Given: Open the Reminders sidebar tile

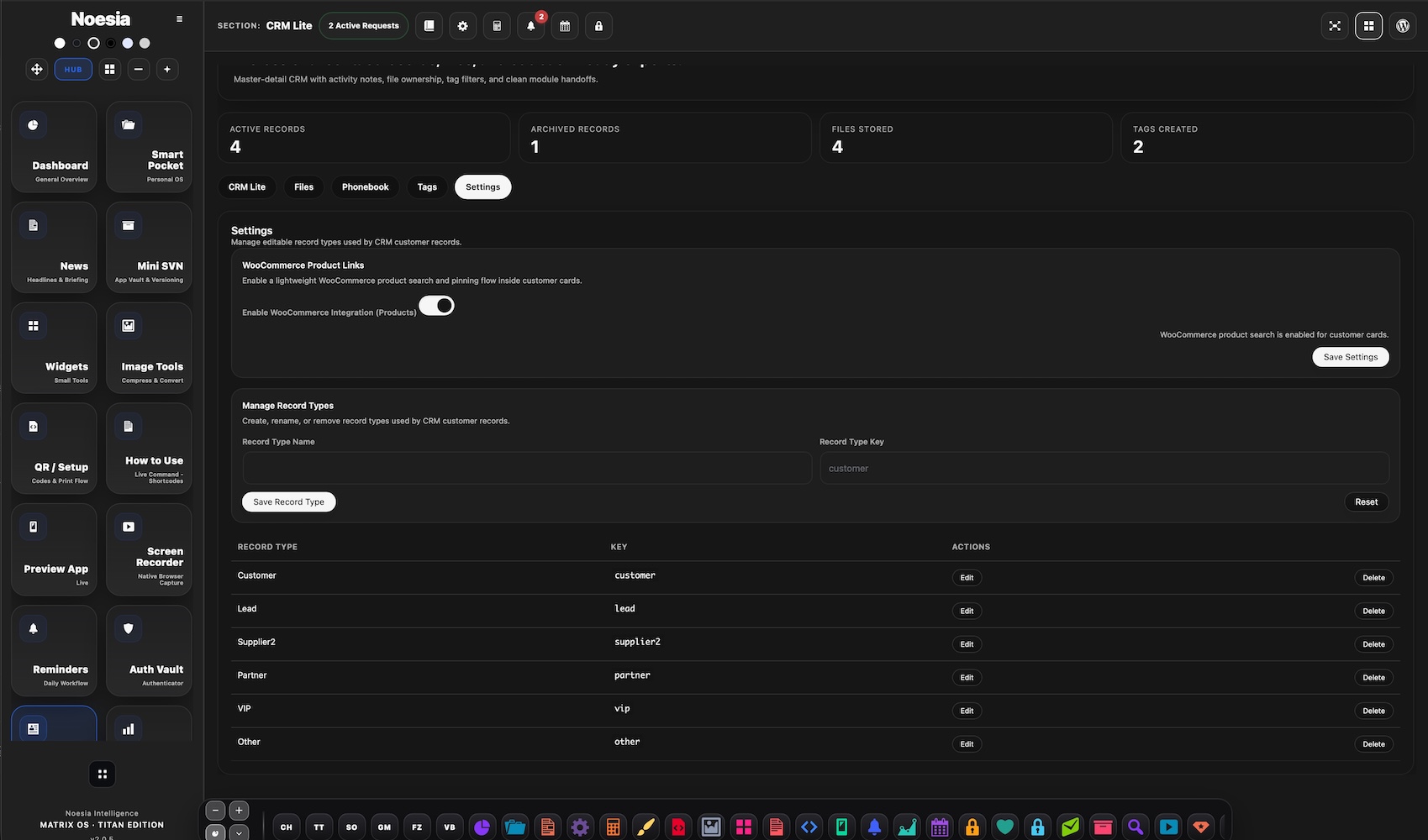Looking at the screenshot, I should pyautogui.click(x=54, y=651).
